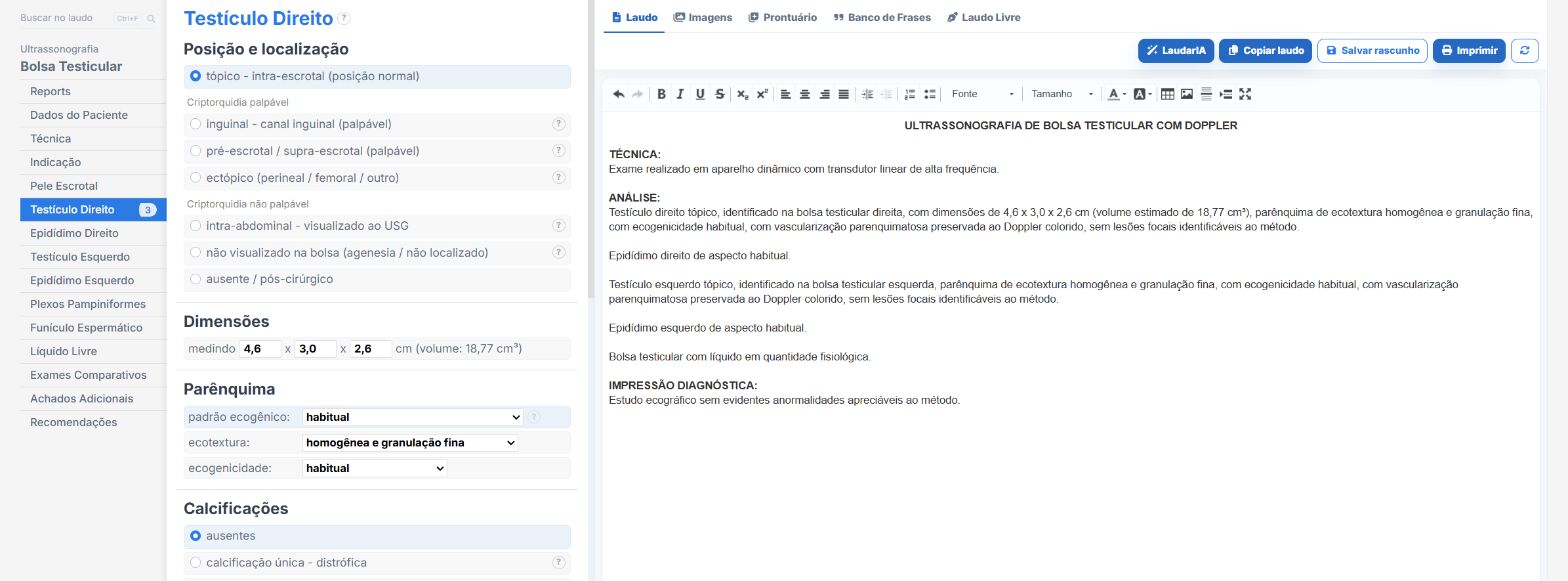Image resolution: width=1568 pixels, height=581 pixels.
Task: Open the Tamanho font size dropdown
Action: pos(1062,94)
